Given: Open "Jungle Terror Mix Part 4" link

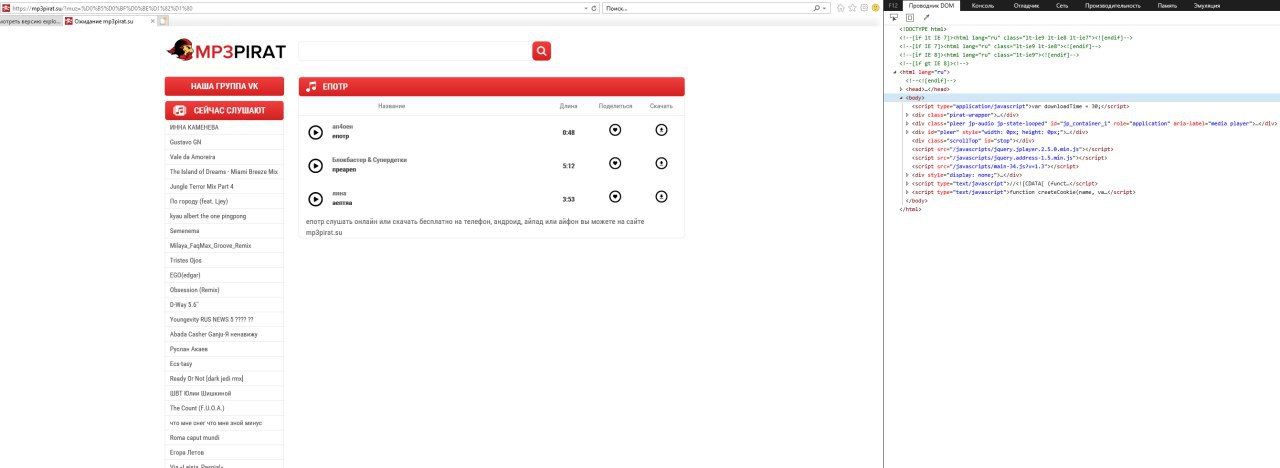Looking at the screenshot, I should (201, 186).
